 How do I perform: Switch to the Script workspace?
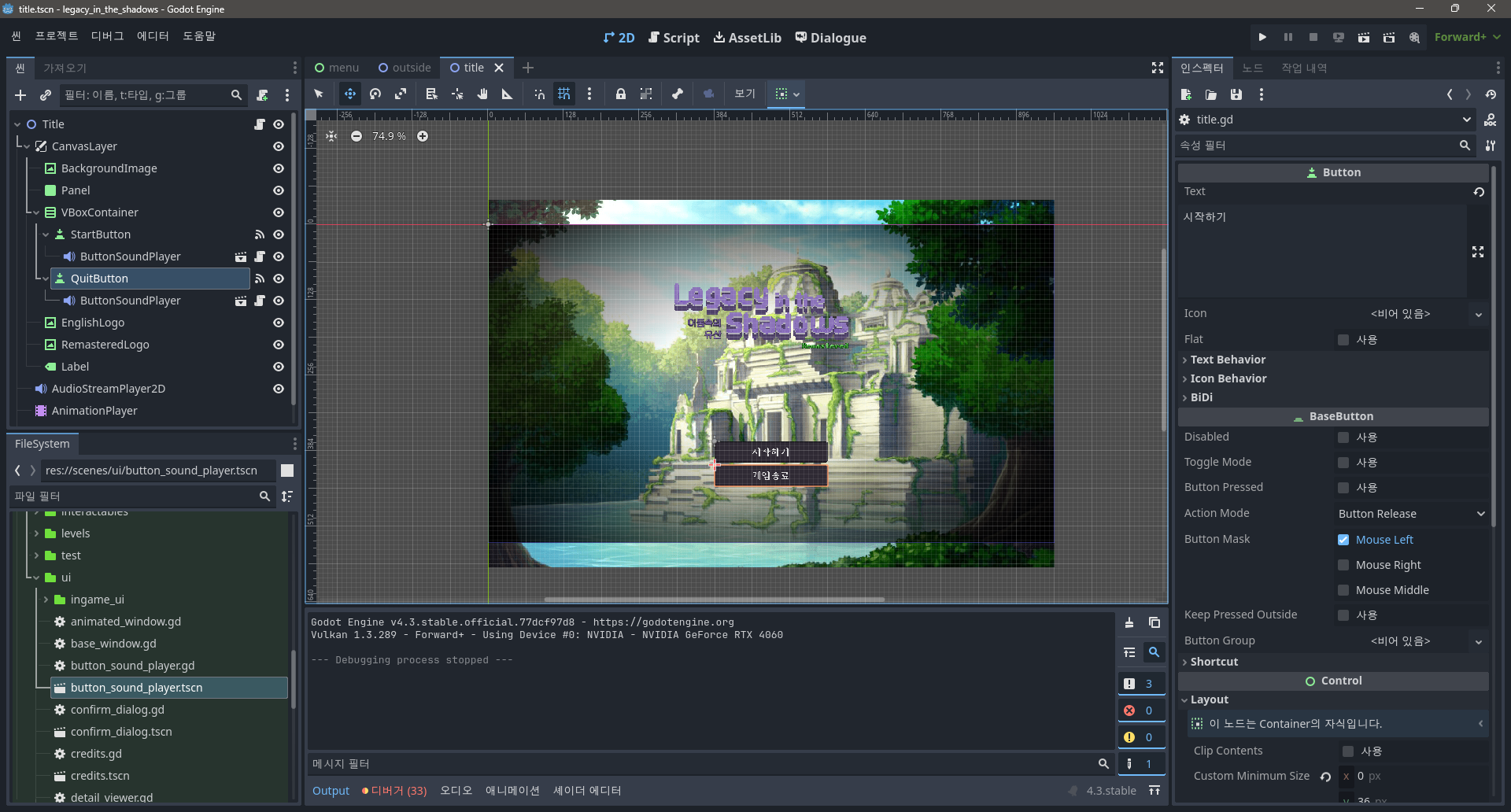coord(674,38)
